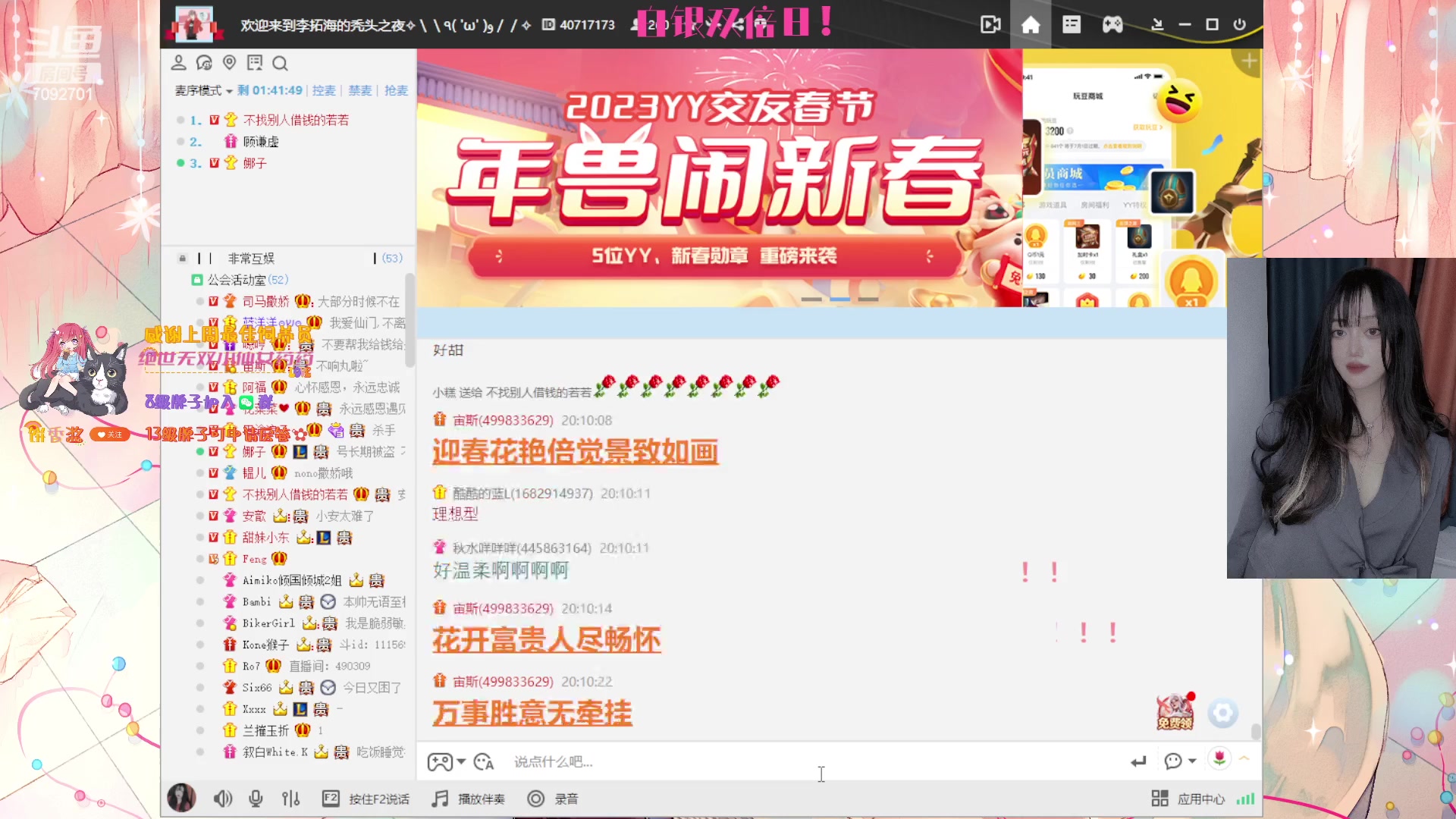This screenshot has height=819, width=1456.
Task: Click the round blue flower badge icon
Action: point(1222,713)
